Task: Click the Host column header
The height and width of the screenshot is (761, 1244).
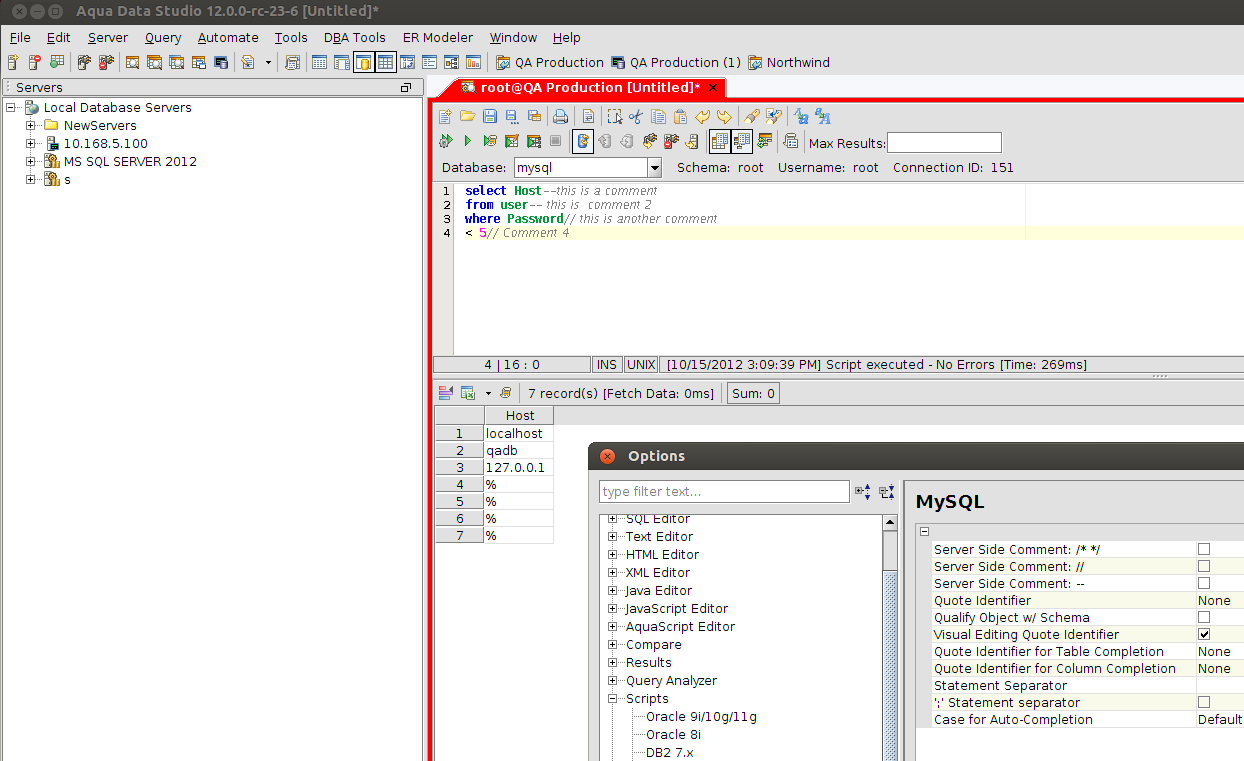Action: coord(519,415)
